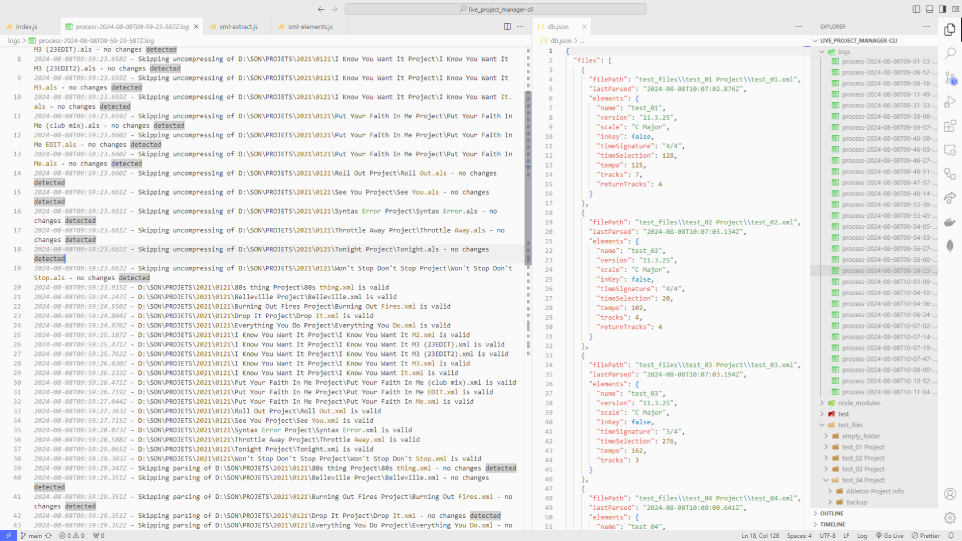The width and height of the screenshot is (962, 541).
Task: Click the remote window indicator in status bar
Action: (x=8, y=535)
